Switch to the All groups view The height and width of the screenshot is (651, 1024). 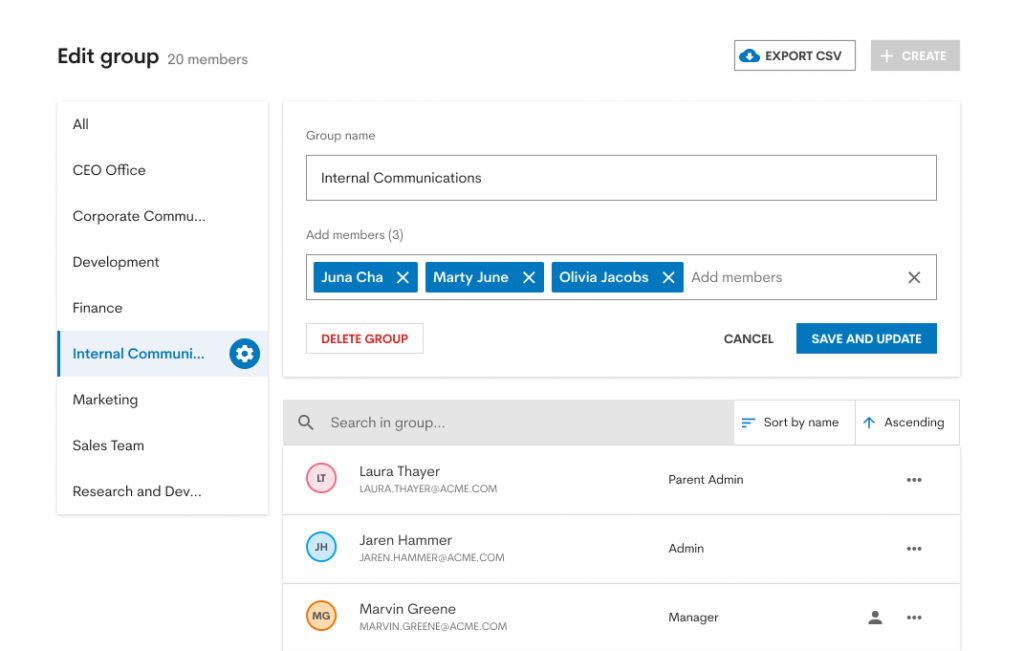(x=80, y=124)
